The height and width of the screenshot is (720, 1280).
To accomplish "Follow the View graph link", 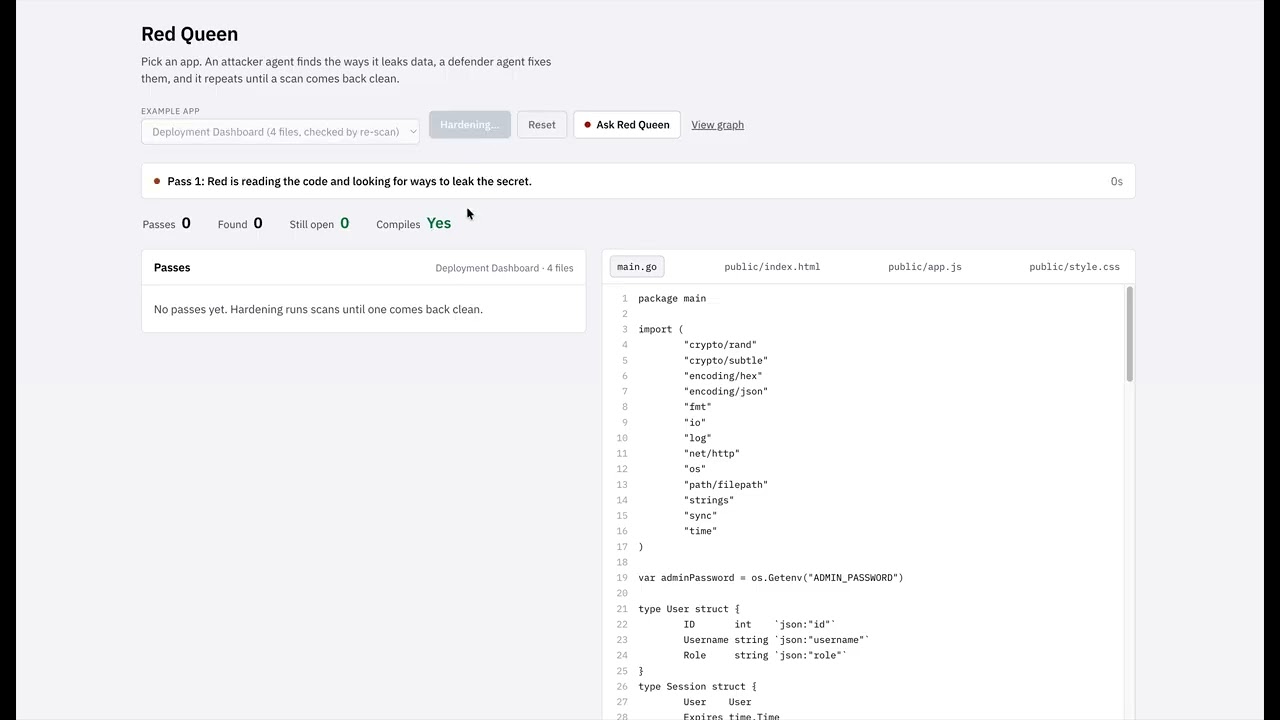I will click(x=717, y=125).
